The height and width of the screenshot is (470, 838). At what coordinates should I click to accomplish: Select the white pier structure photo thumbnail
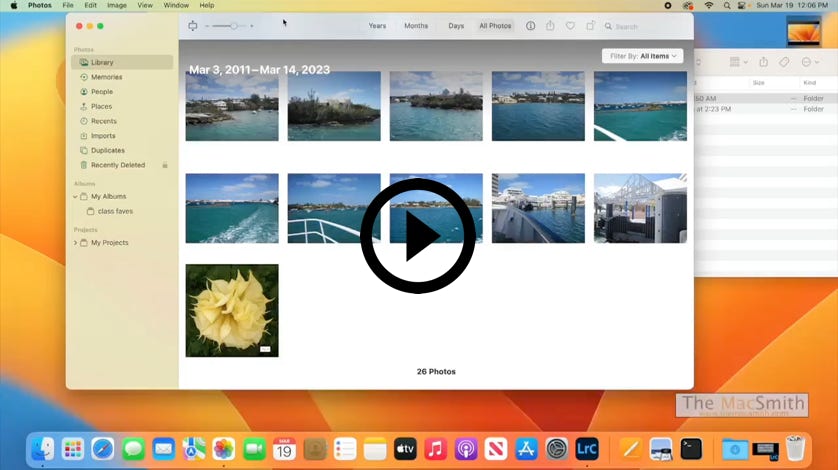tap(640, 208)
